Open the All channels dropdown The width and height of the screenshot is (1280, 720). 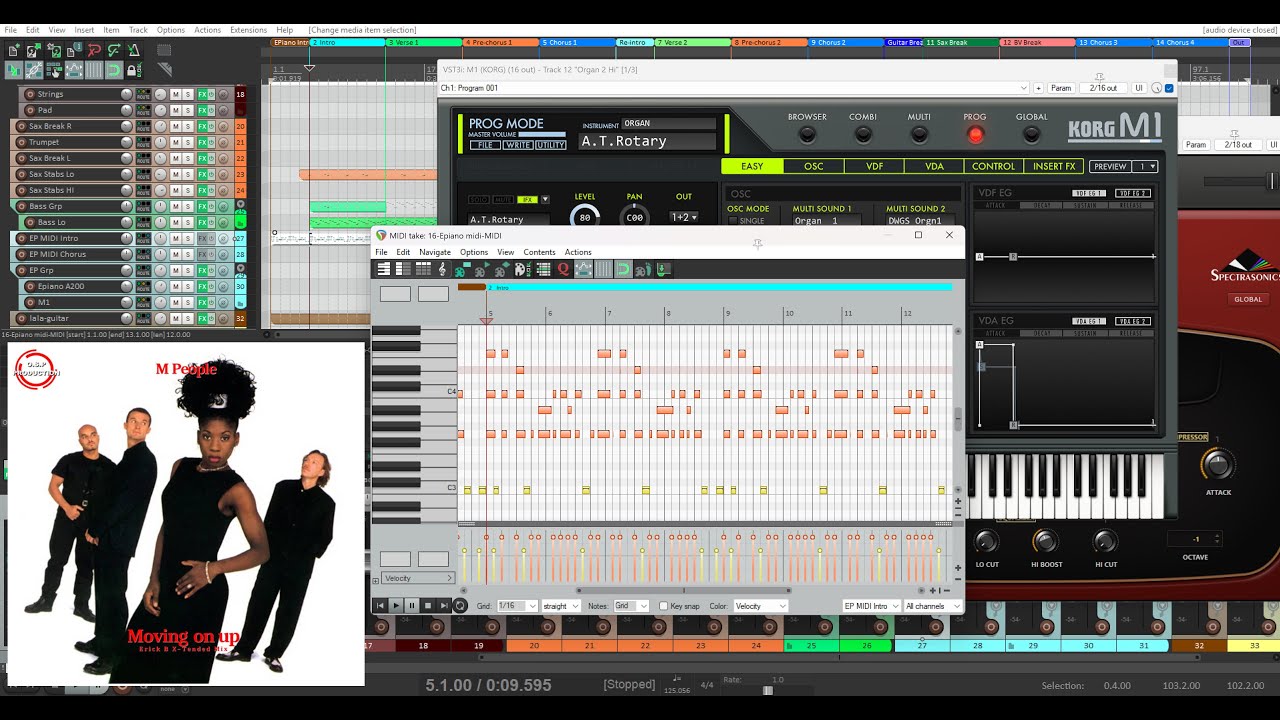pos(933,606)
